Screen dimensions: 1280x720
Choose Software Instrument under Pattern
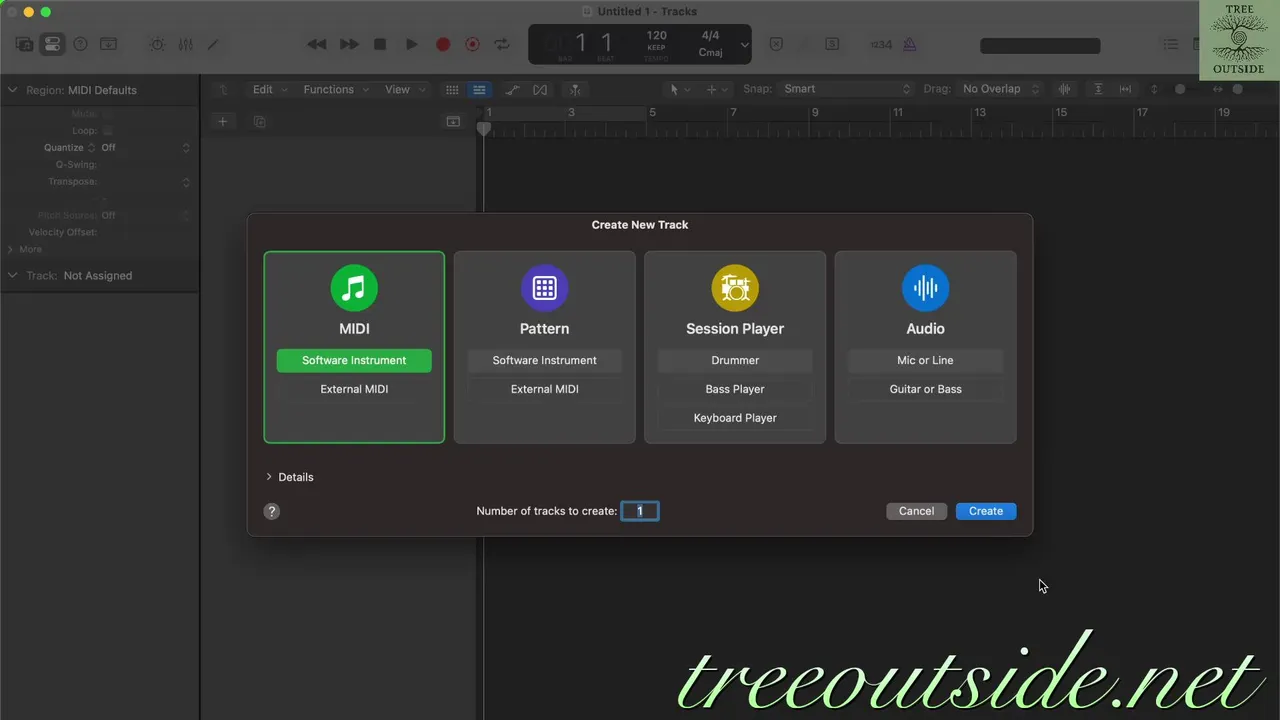click(544, 360)
